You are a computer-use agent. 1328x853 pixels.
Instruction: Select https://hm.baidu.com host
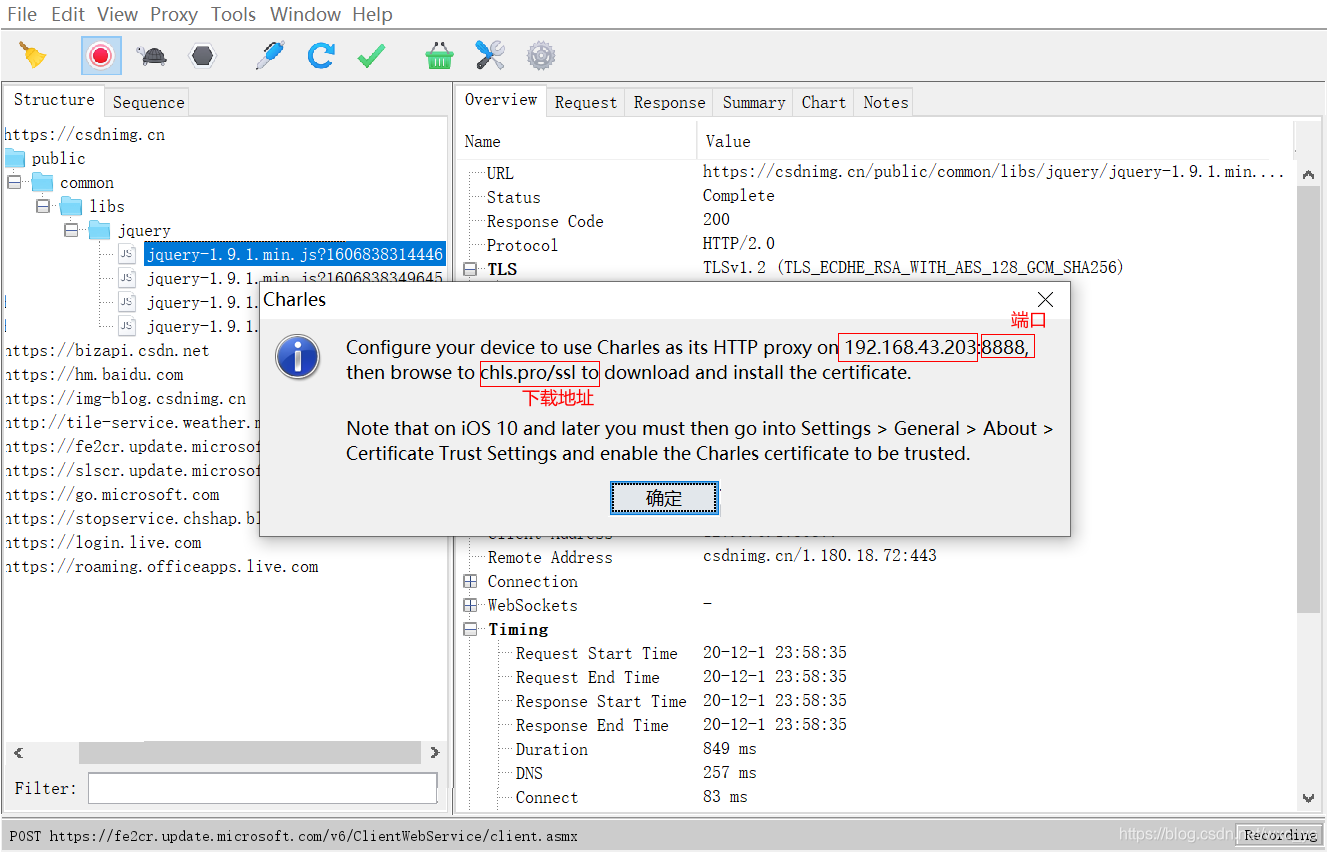click(94, 374)
